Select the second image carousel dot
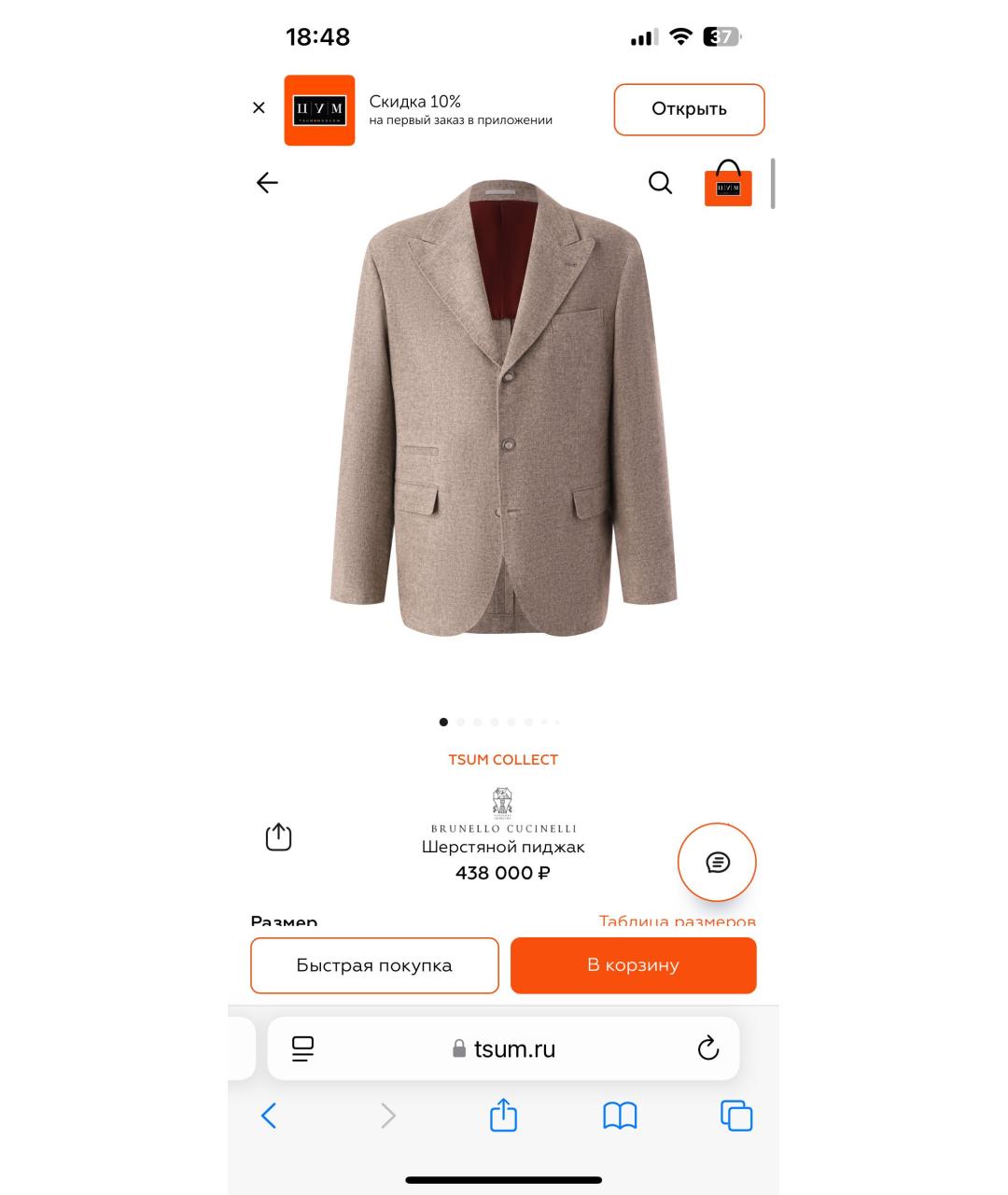 click(460, 722)
